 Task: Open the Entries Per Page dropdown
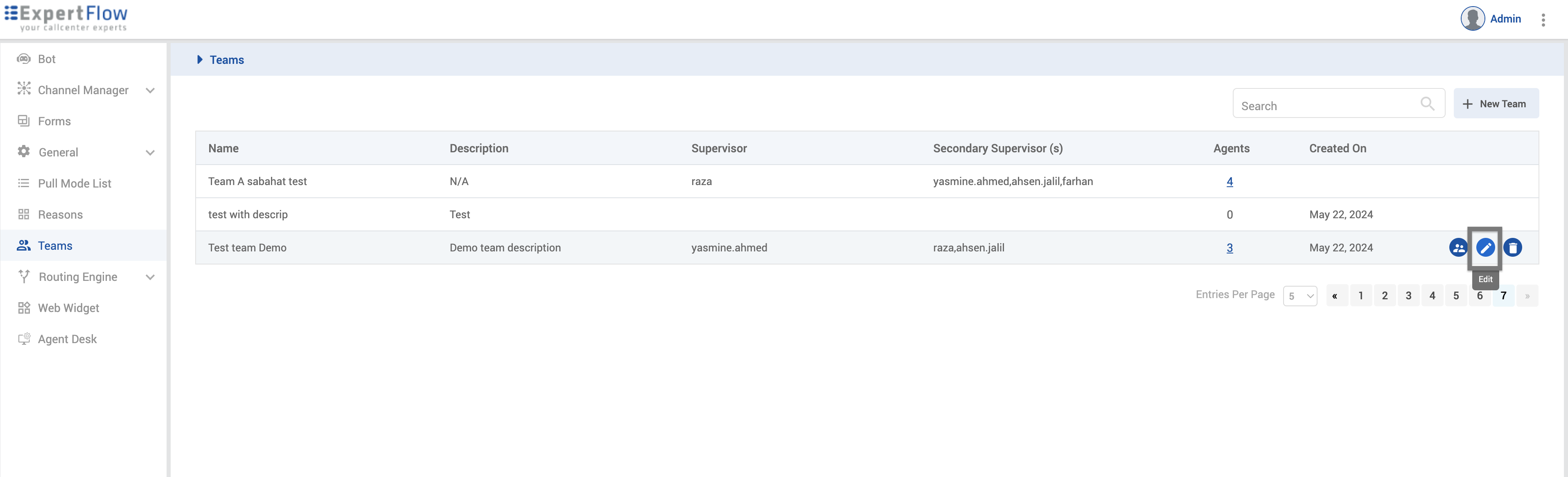click(x=1300, y=296)
